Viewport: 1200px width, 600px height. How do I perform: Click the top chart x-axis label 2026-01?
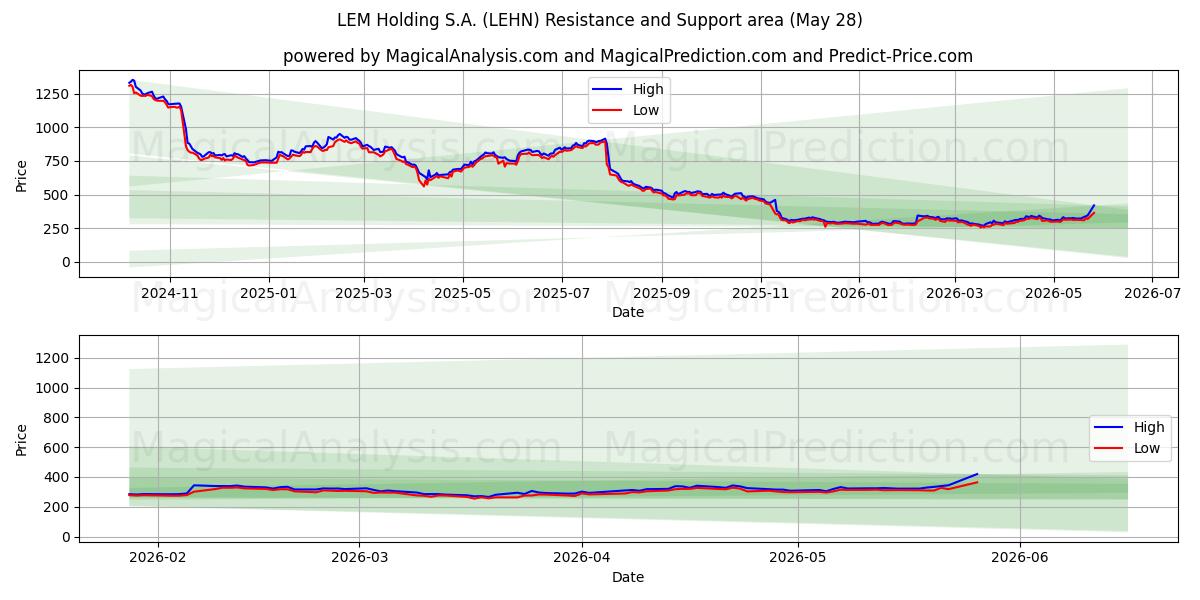coord(859,293)
